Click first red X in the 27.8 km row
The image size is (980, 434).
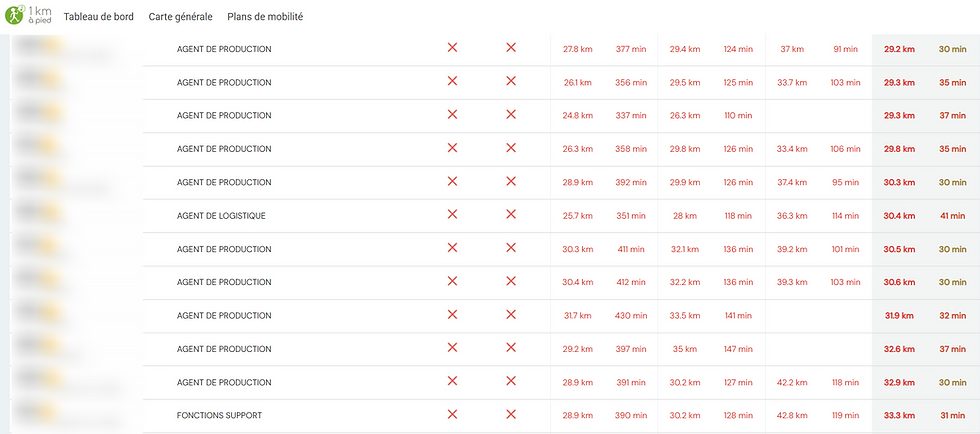click(x=452, y=48)
